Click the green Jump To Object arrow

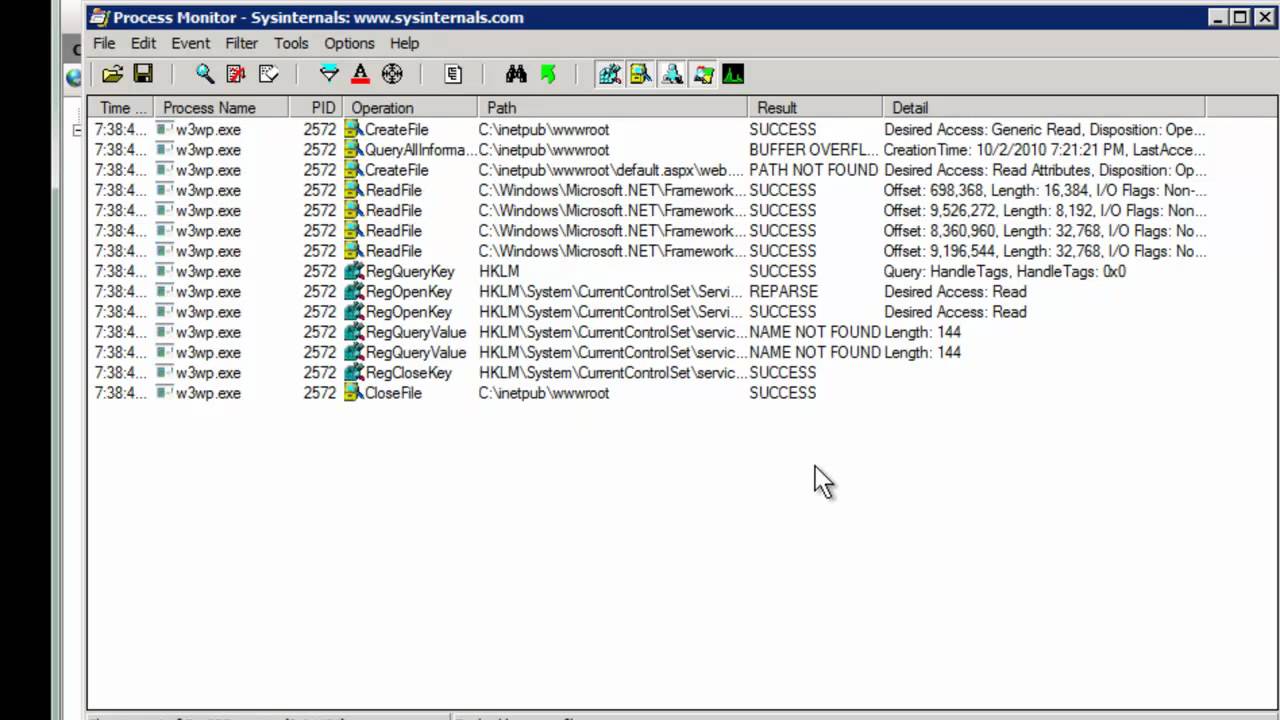coord(547,74)
